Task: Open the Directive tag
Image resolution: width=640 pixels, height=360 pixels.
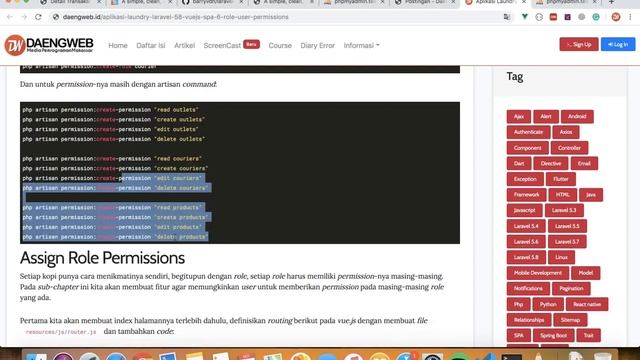Action: coord(551,163)
